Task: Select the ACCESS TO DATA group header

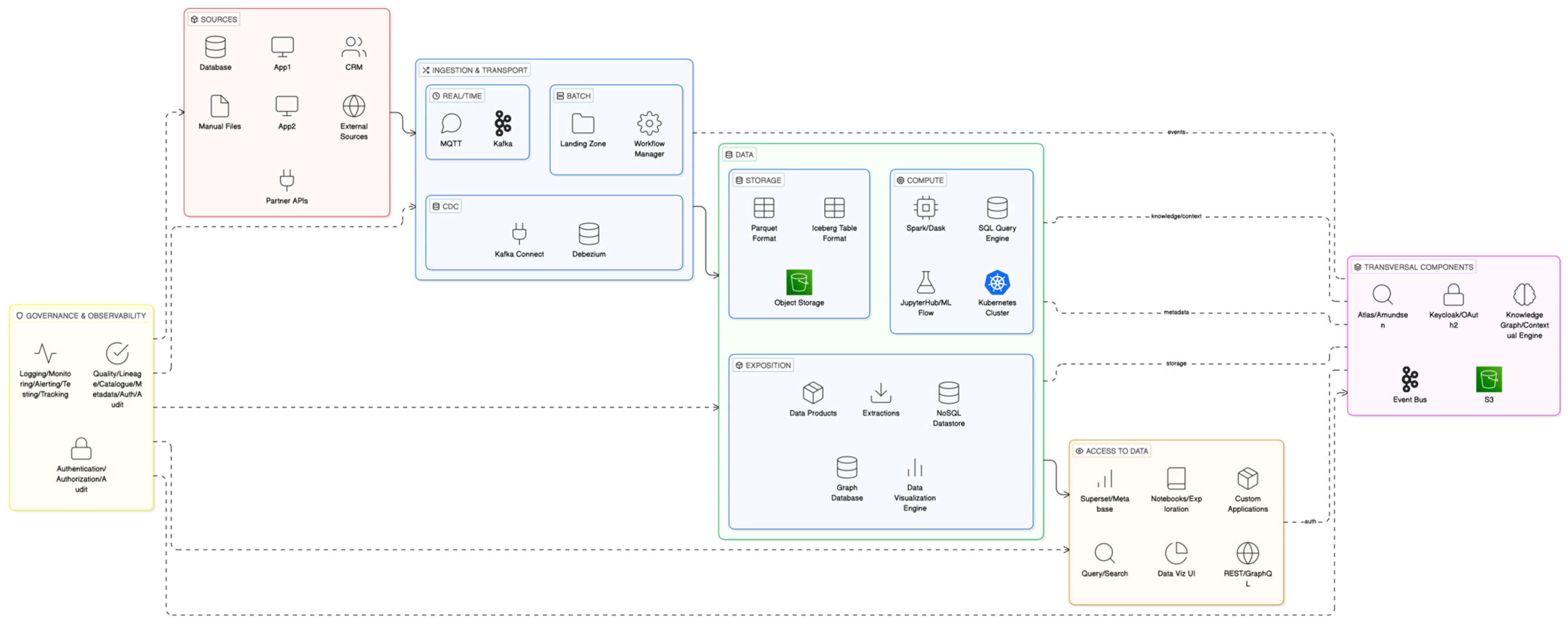Action: [1111, 451]
